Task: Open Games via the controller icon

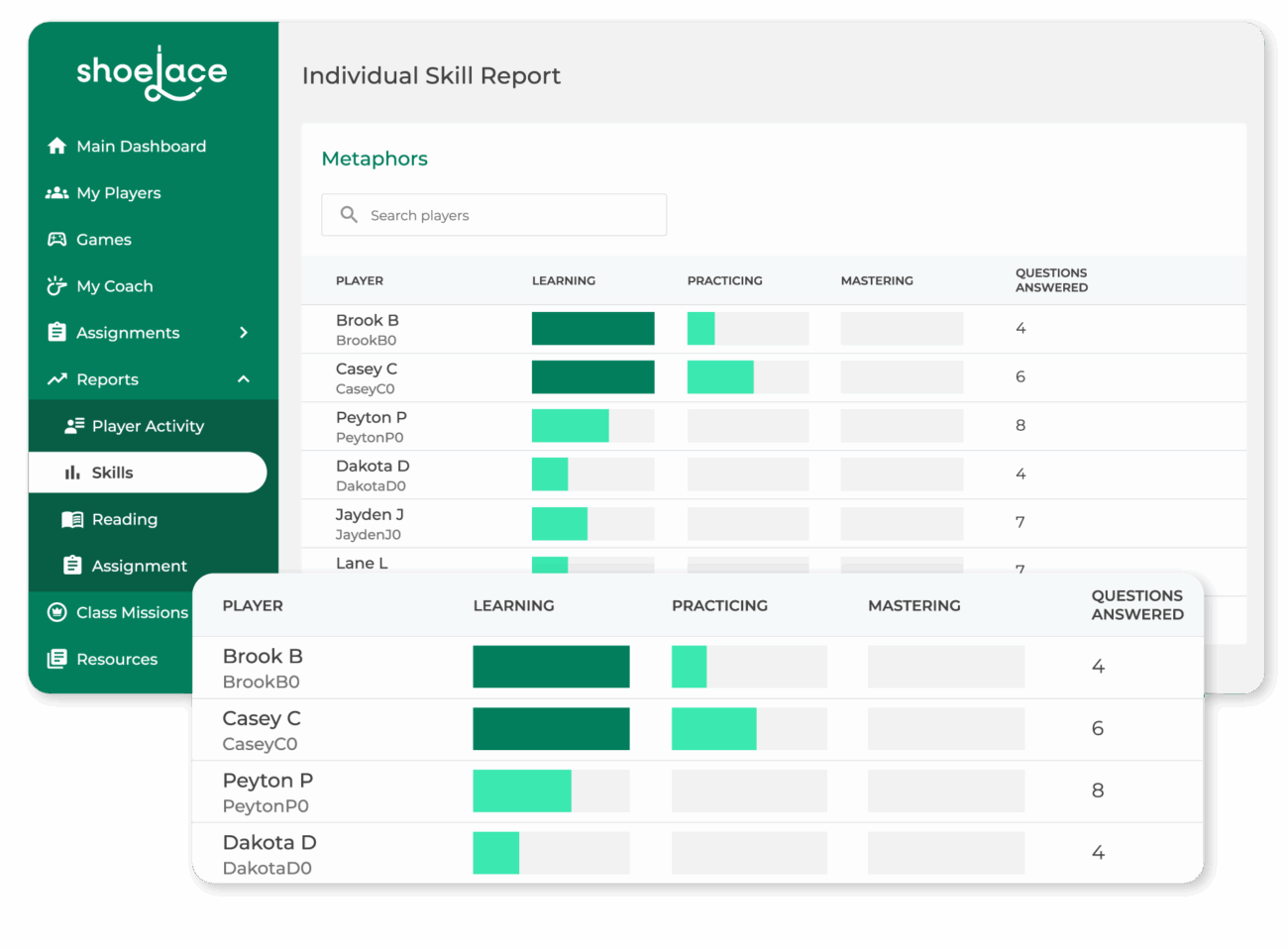Action: point(56,240)
